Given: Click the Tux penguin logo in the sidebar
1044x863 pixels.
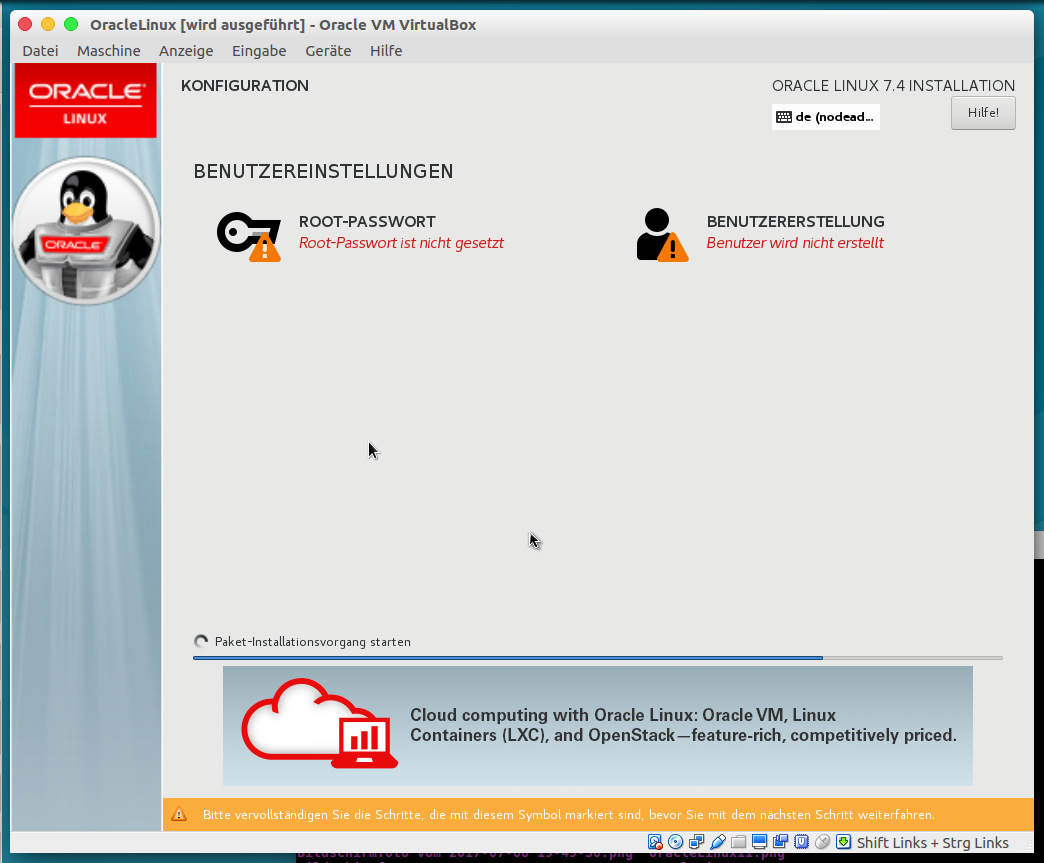Looking at the screenshot, I should 85,230.
